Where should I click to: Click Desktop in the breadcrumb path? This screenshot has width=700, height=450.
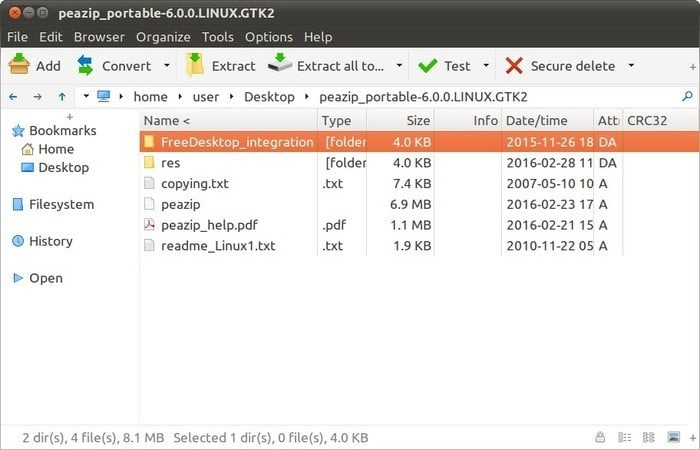point(269,97)
